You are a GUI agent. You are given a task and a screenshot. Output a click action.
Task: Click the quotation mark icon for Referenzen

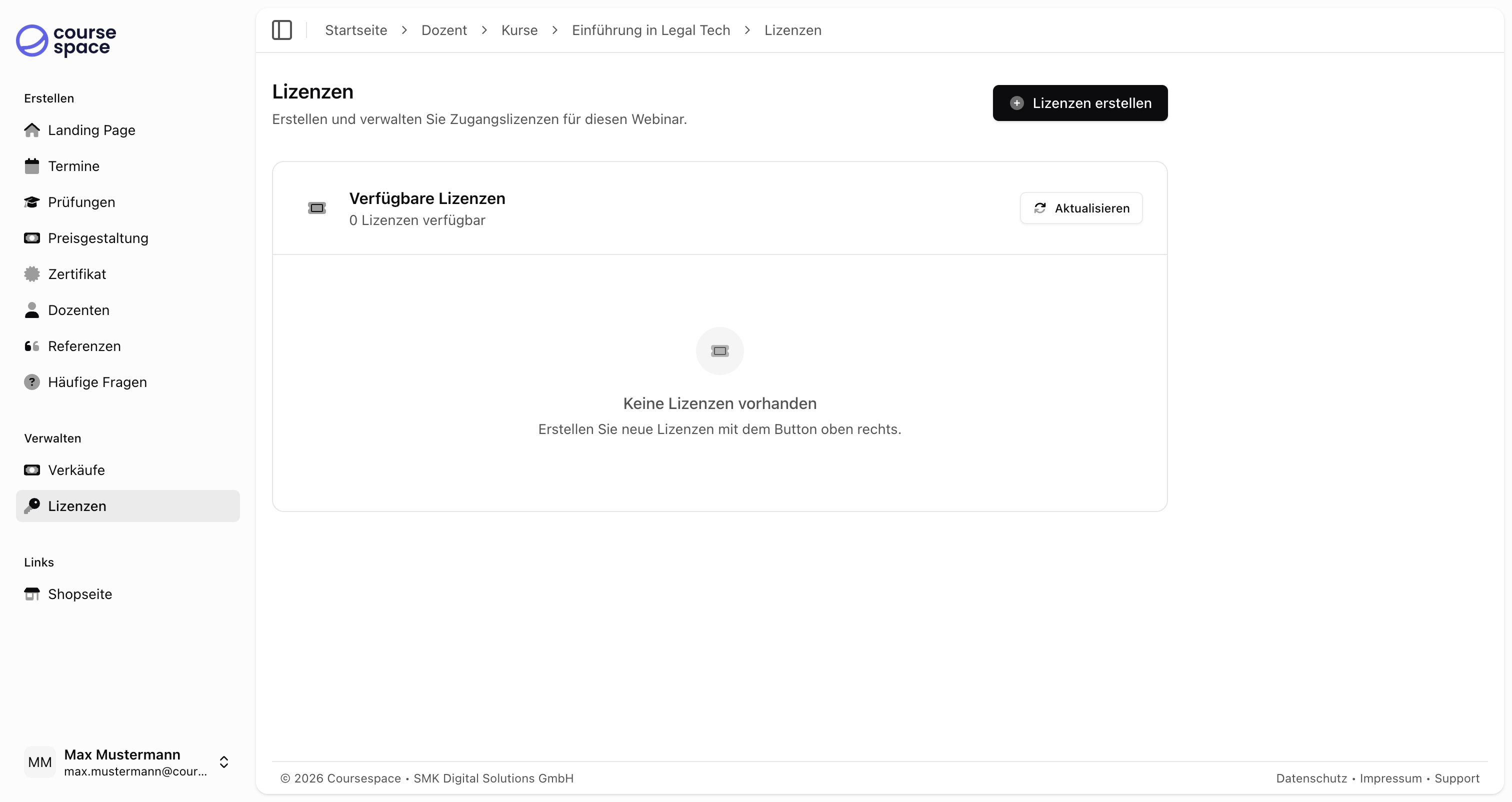(x=31, y=346)
